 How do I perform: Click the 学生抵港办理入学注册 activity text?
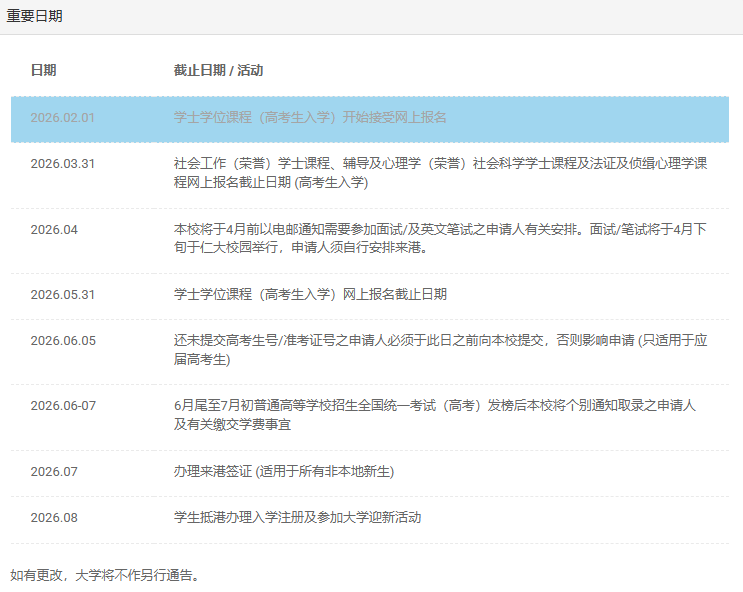pyautogui.click(x=297, y=518)
